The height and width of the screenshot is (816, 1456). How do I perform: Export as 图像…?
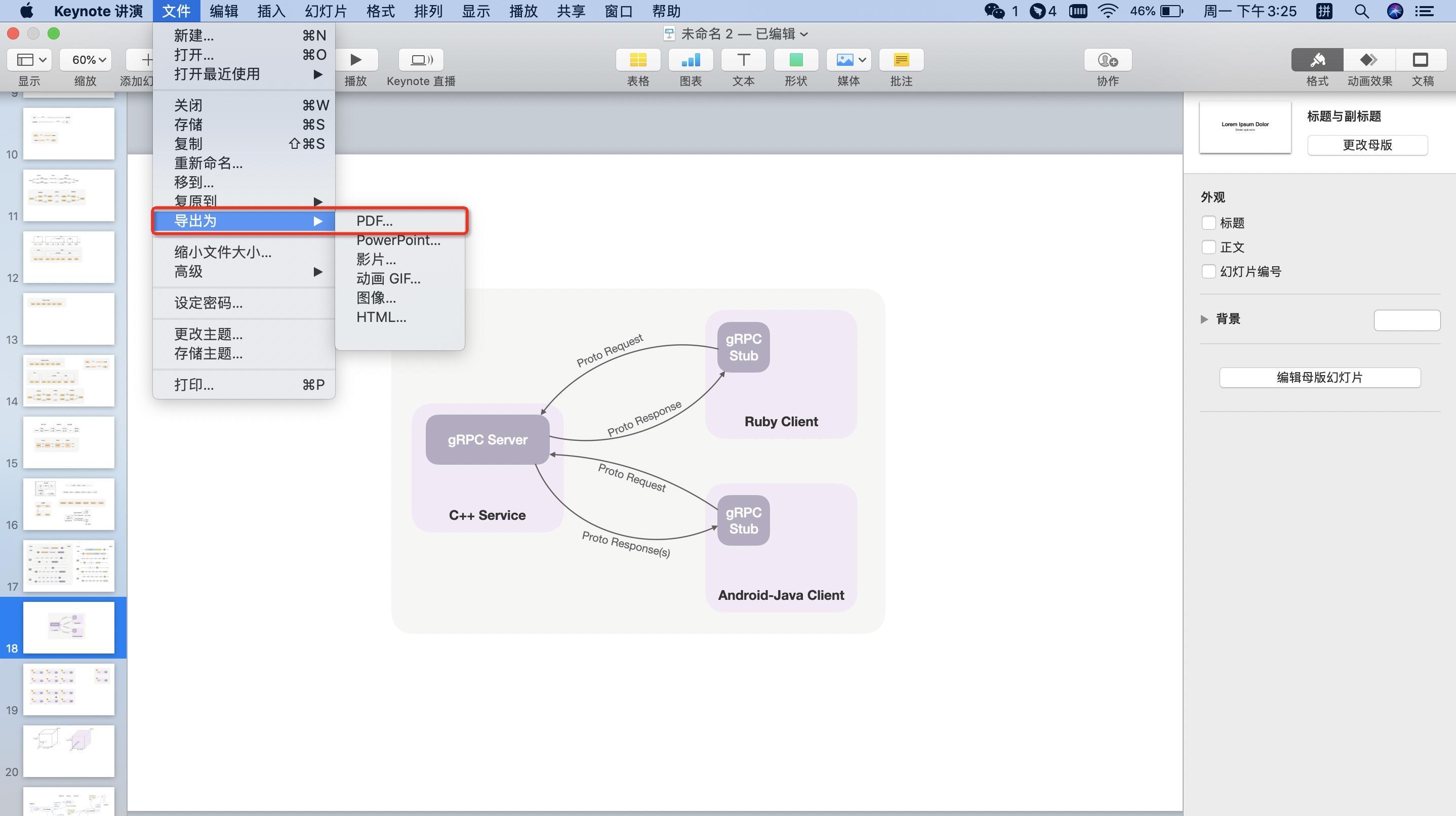click(x=400, y=298)
